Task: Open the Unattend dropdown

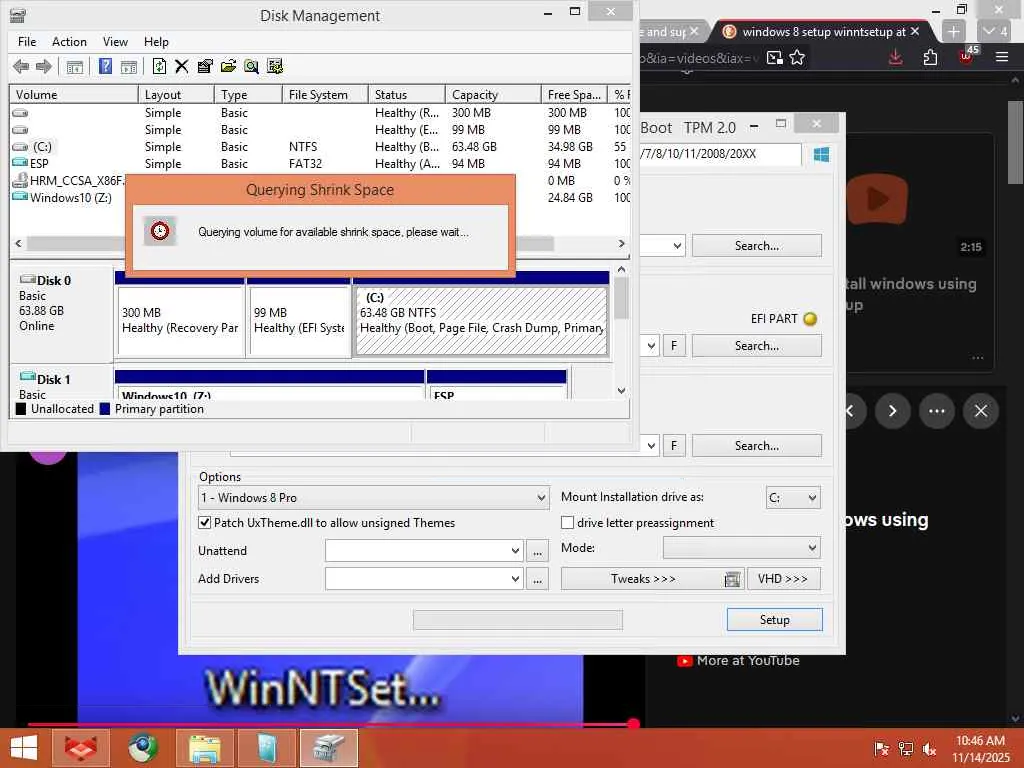Action: click(515, 551)
